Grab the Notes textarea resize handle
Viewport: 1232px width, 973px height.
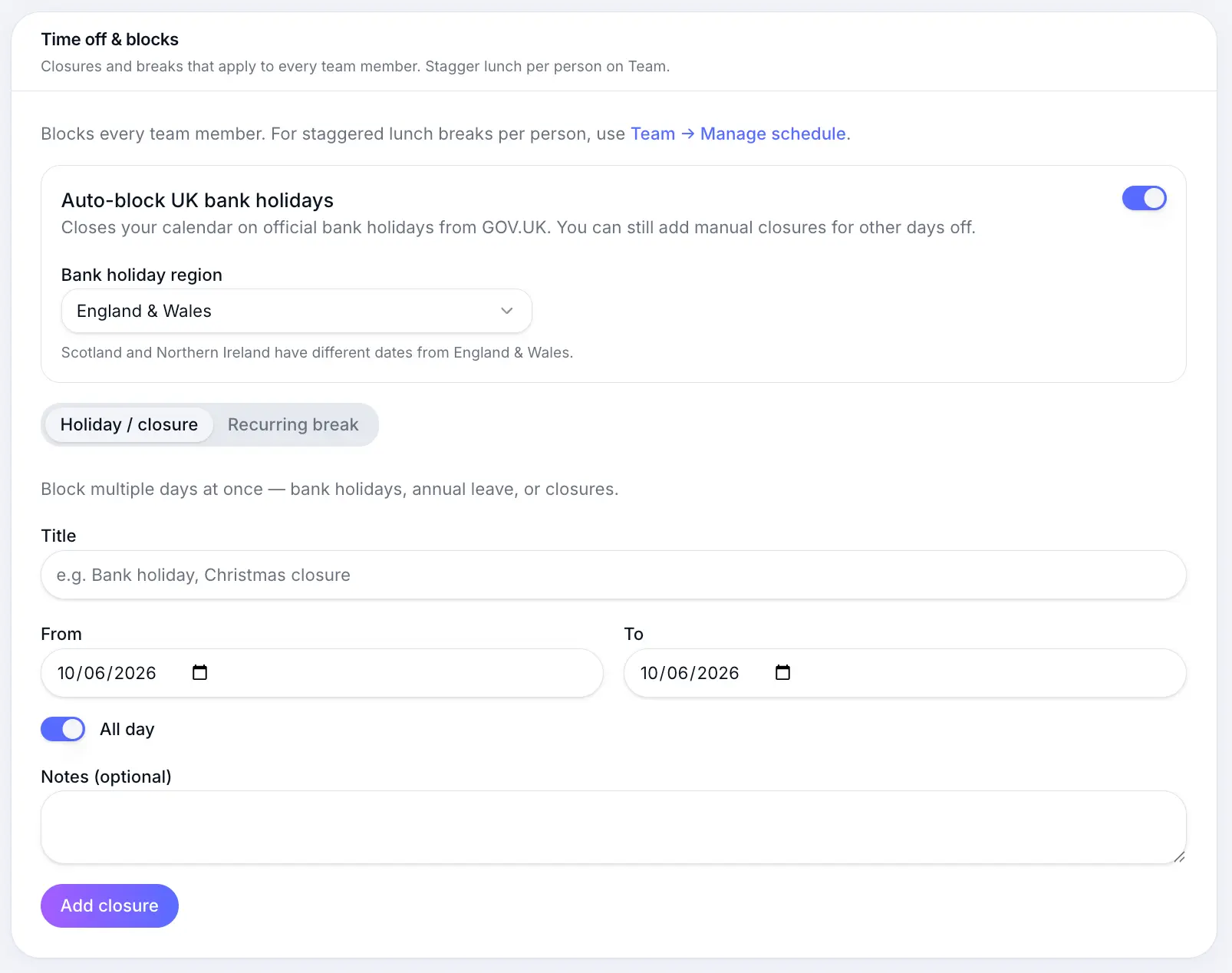(1179, 856)
